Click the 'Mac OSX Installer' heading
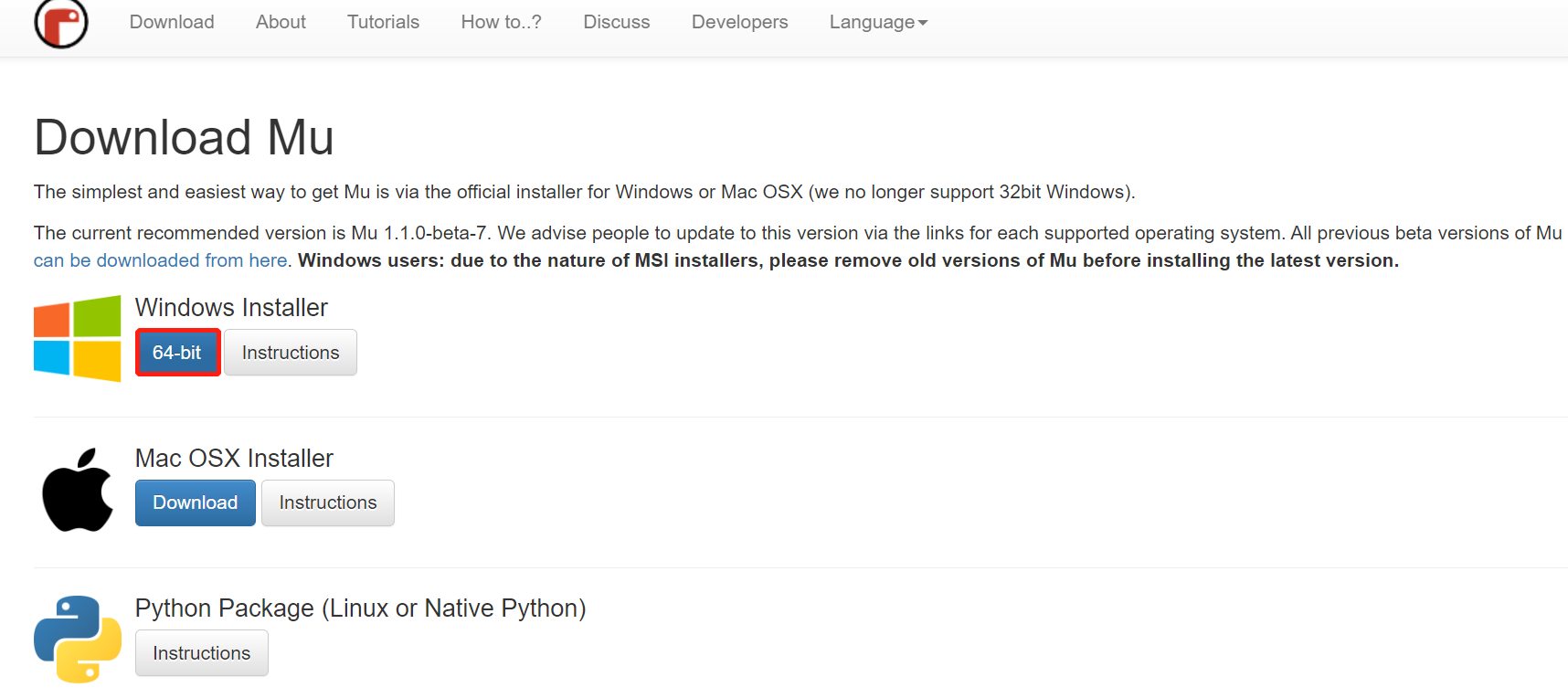Screen dimensions: 1568x698 234,458
